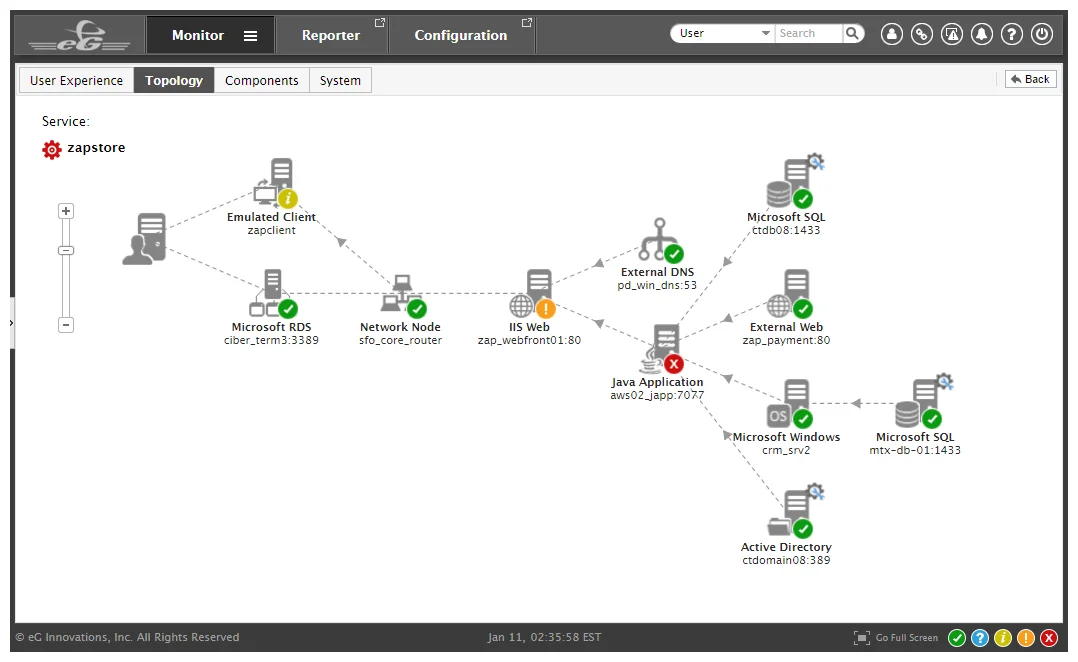Click the boxed alert icon in header
The width and height of the screenshot is (1078, 662).
pyautogui.click(x=952, y=34)
